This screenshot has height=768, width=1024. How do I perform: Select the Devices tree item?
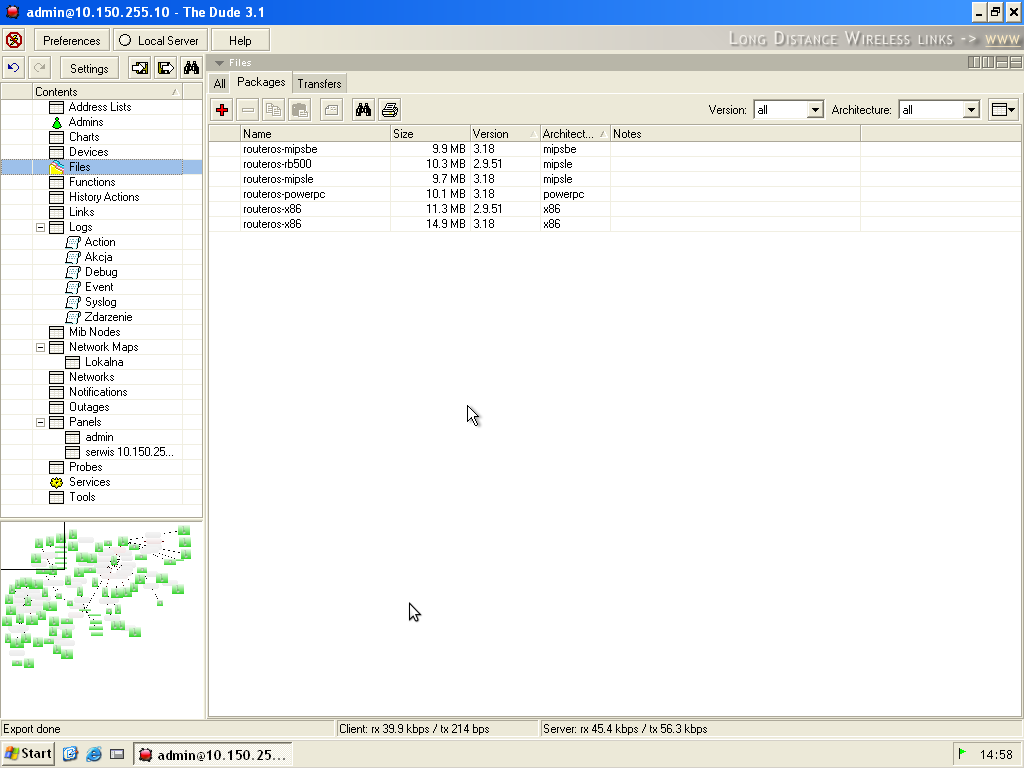point(79,152)
